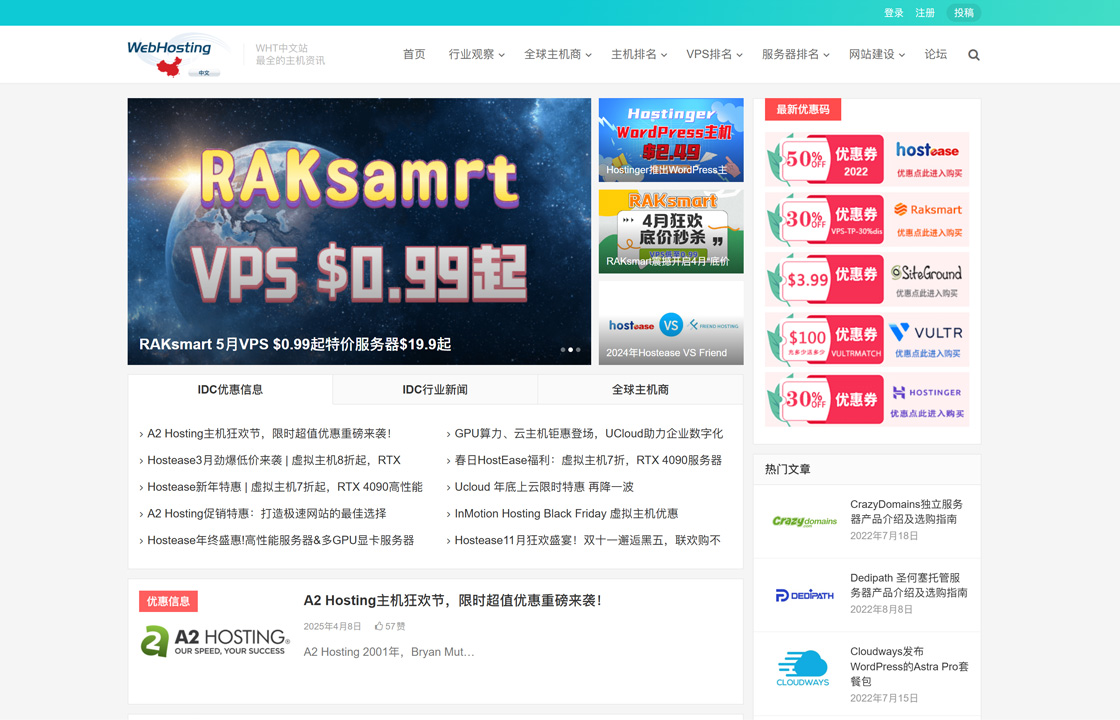The image size is (1120, 720).
Task: Open the Vultr $100 coupon
Action: pyautogui.click(x=867, y=339)
